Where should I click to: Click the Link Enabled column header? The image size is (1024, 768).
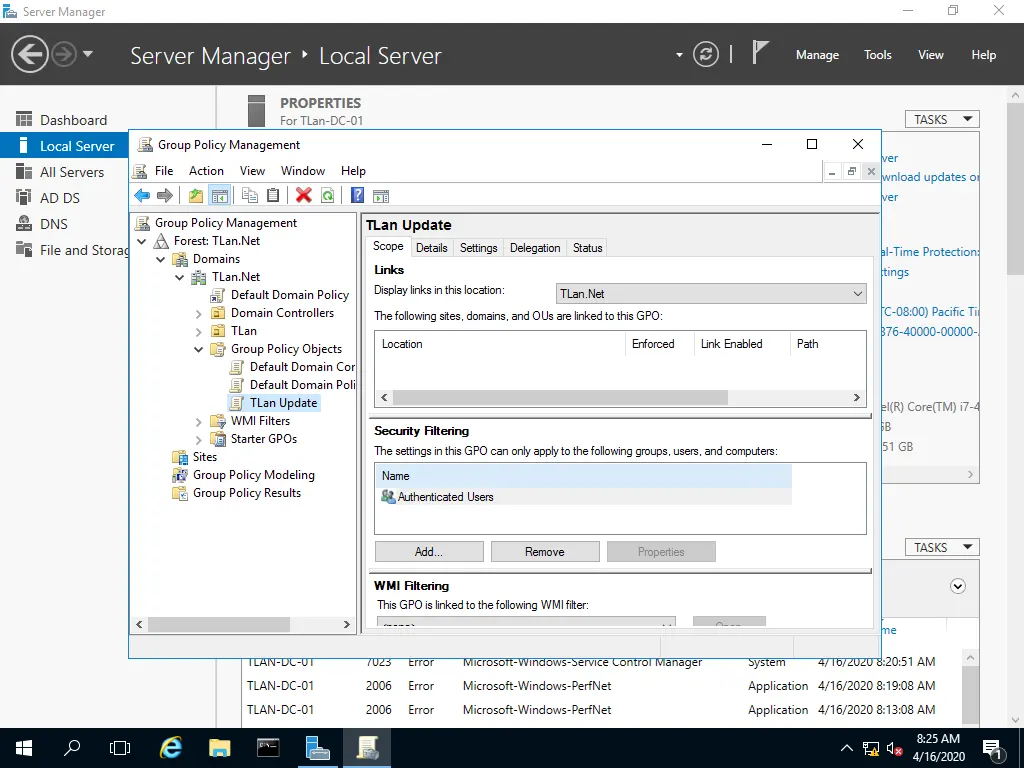click(741, 344)
